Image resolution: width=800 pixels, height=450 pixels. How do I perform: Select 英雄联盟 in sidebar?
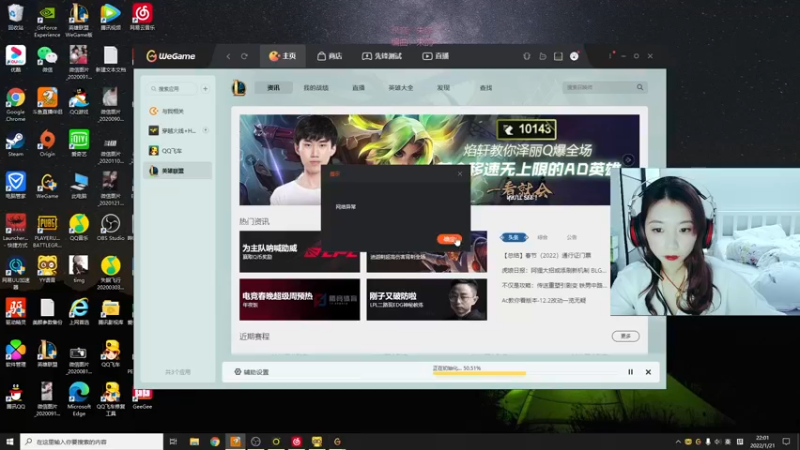(178, 170)
